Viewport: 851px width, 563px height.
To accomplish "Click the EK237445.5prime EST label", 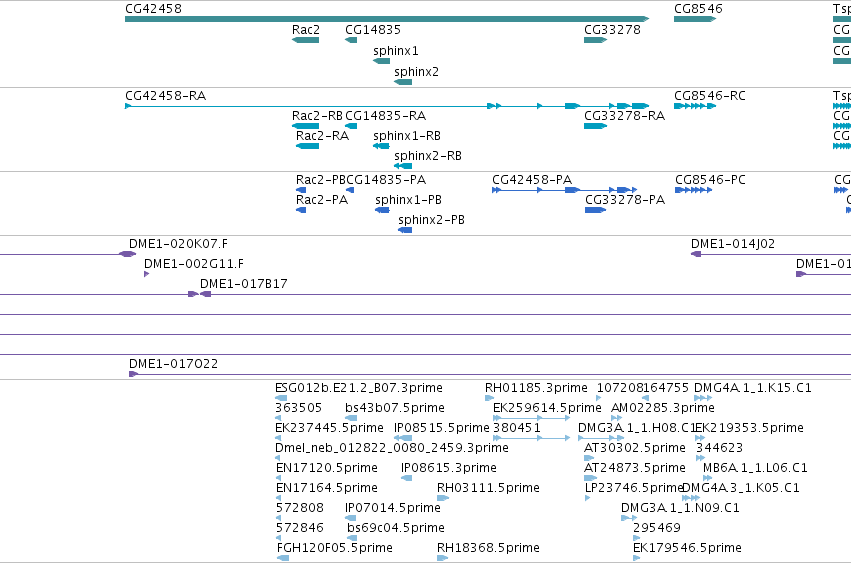I will tap(329, 428).
